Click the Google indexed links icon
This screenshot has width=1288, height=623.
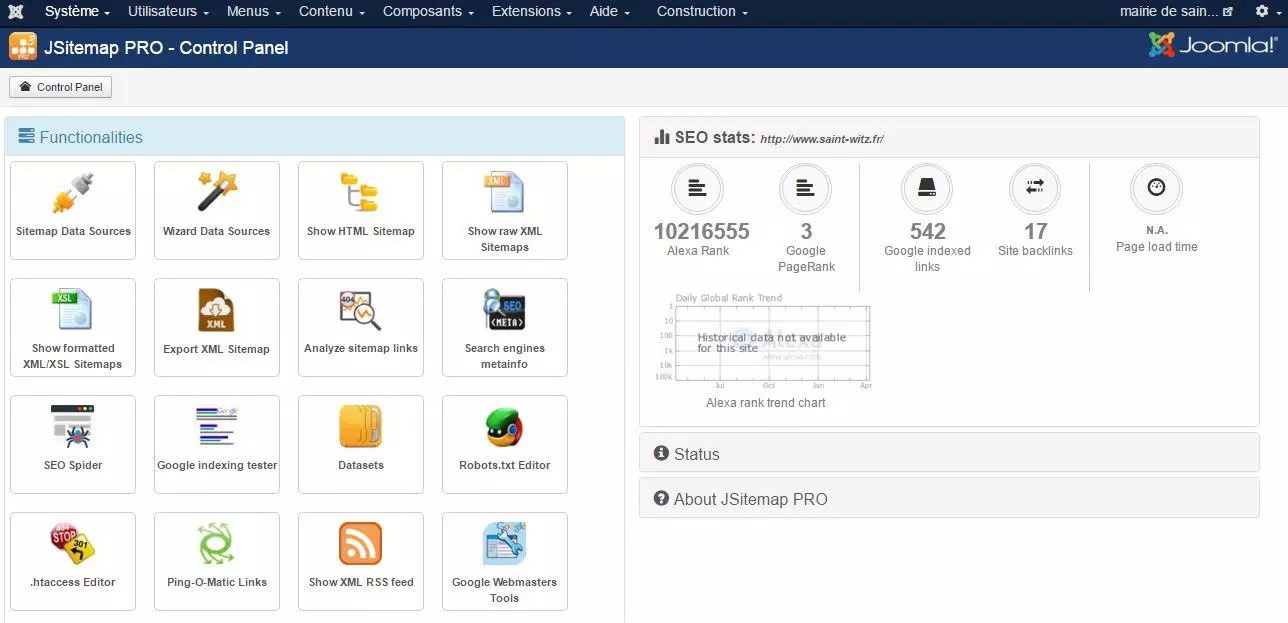pyautogui.click(x=927, y=188)
